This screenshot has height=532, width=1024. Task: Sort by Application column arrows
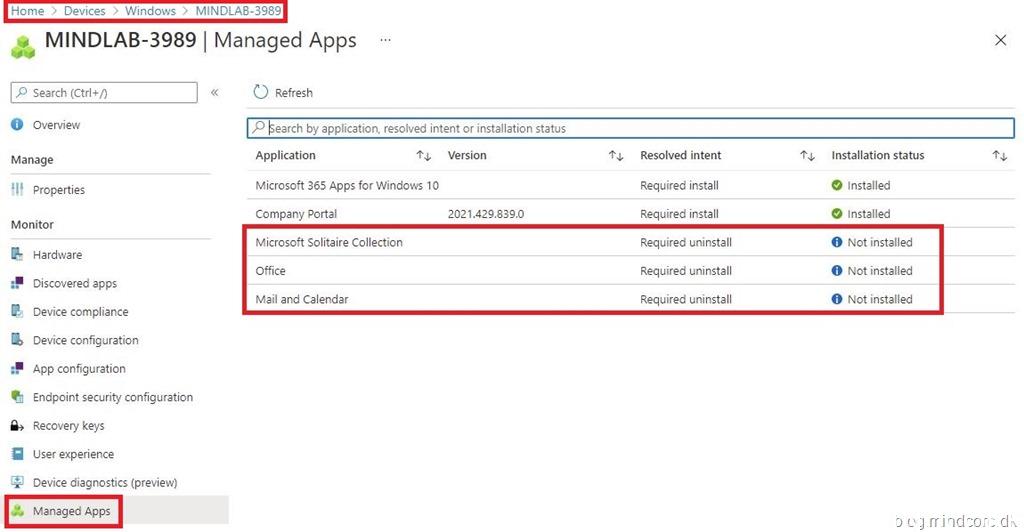click(423, 156)
